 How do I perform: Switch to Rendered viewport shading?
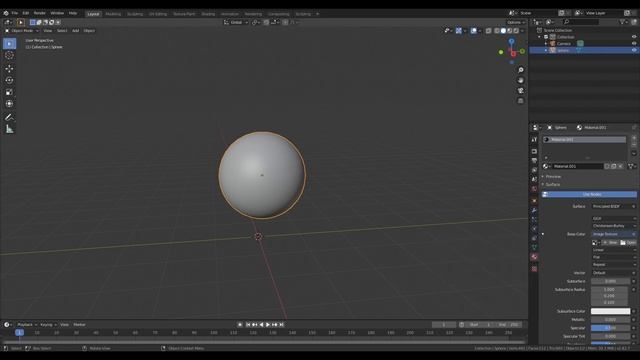click(516, 31)
